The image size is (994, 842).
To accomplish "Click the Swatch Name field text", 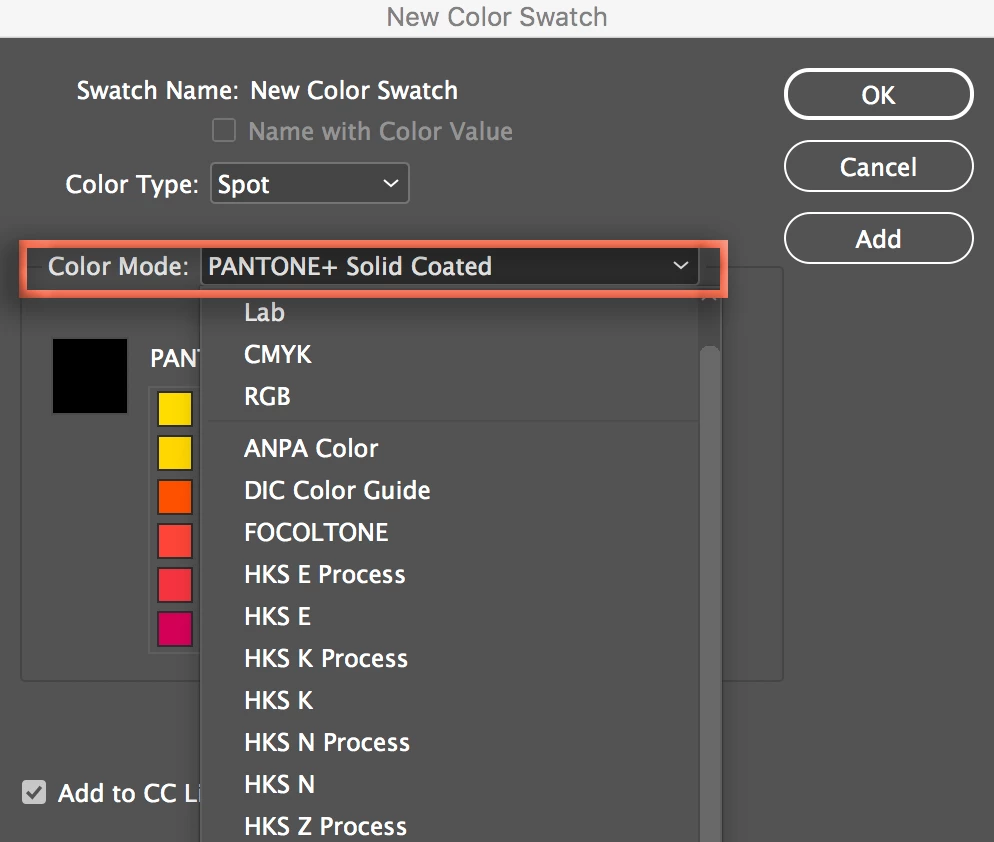I will point(354,91).
